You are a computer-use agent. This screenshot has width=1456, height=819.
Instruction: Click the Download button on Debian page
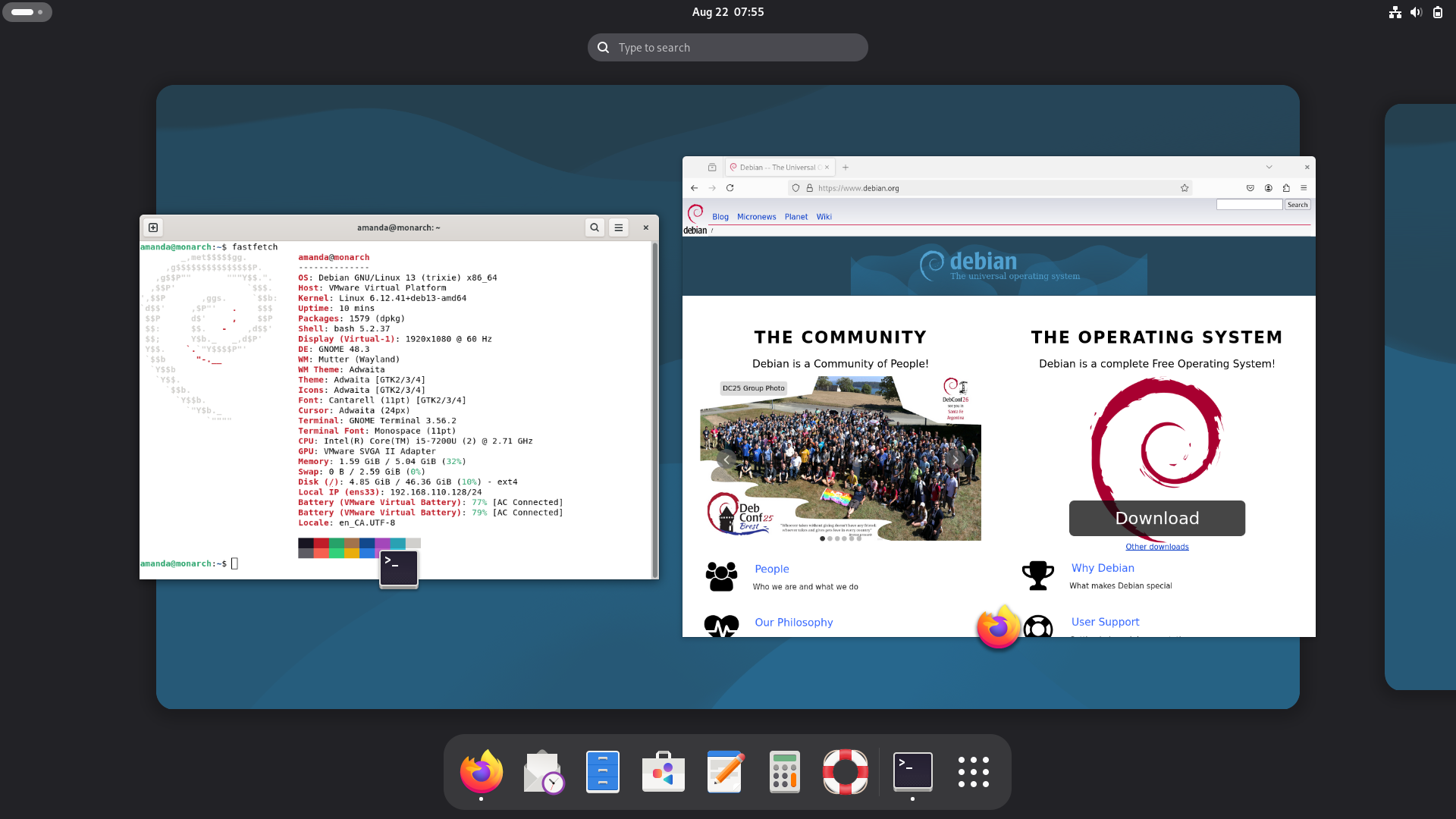(x=1156, y=518)
